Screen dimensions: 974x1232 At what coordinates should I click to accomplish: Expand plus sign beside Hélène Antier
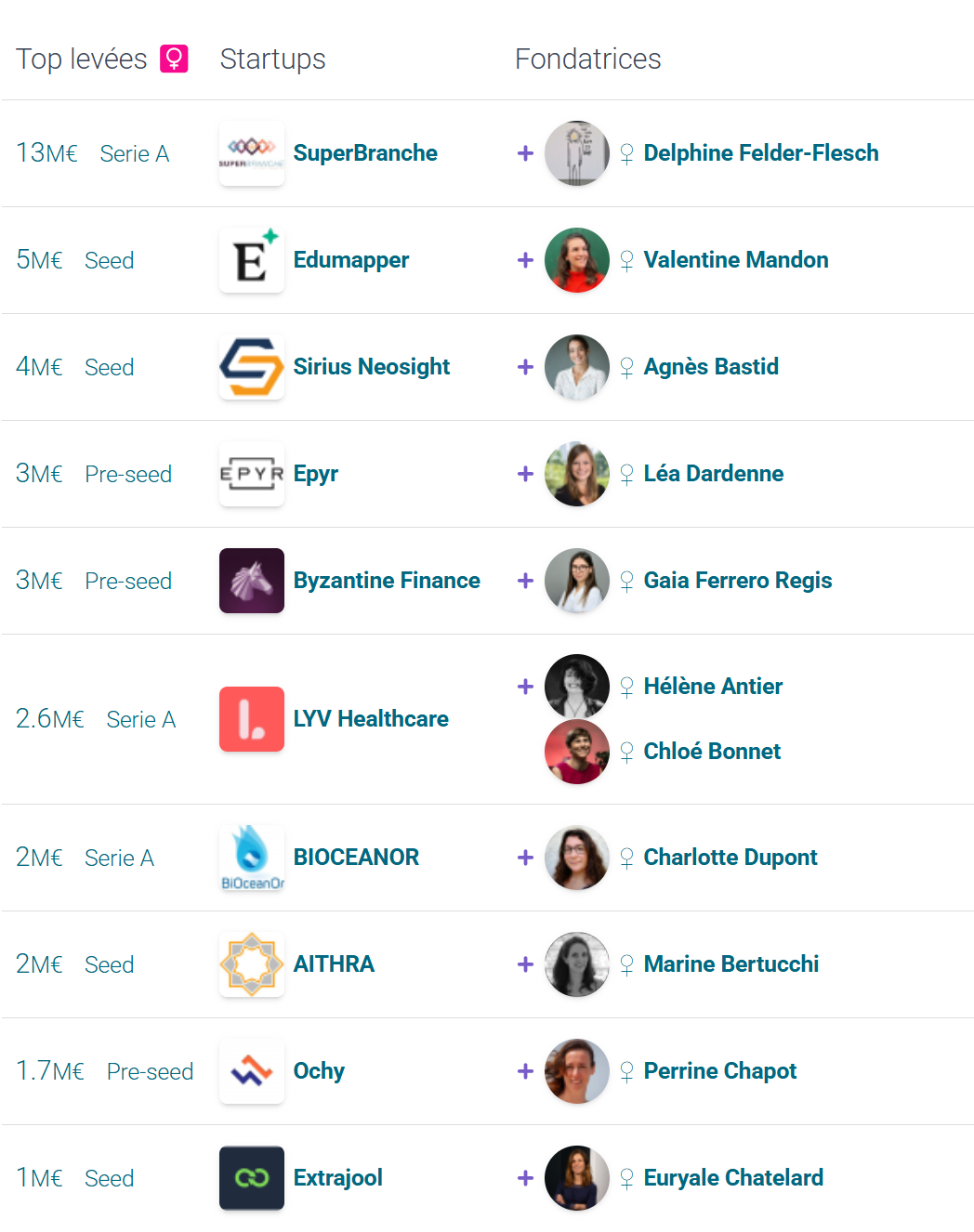pyautogui.click(x=525, y=687)
